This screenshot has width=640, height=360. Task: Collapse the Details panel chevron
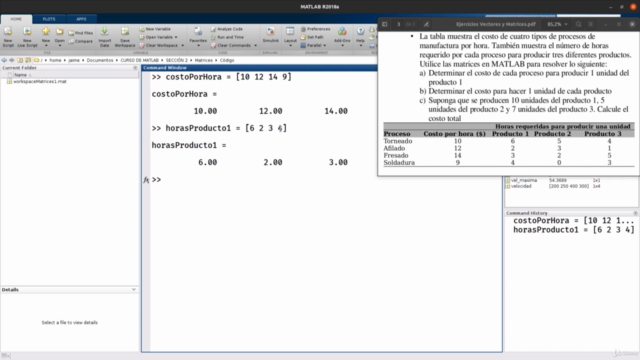coord(133,289)
